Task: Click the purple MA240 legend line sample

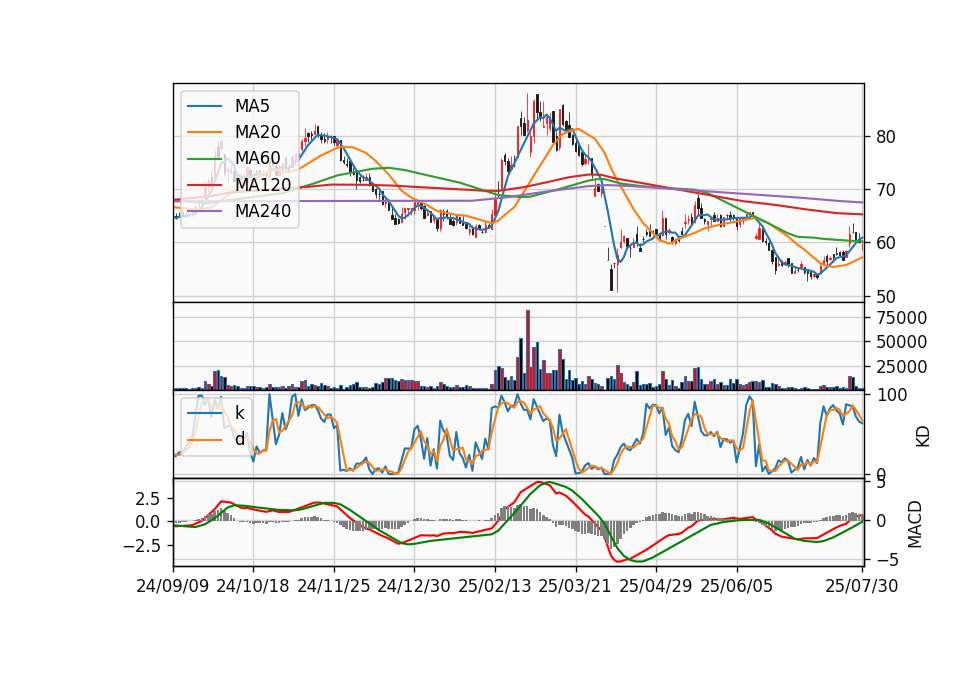Action: point(204,211)
